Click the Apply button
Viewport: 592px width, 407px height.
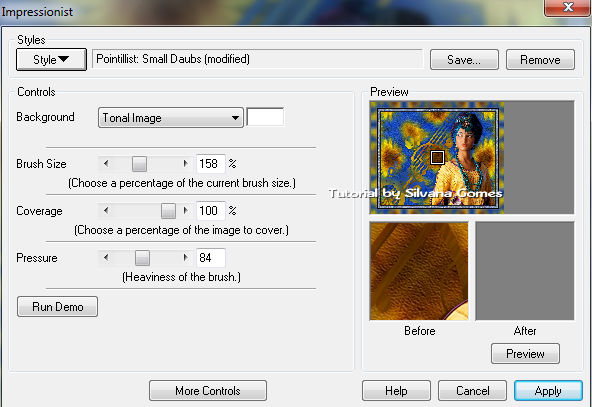click(548, 391)
